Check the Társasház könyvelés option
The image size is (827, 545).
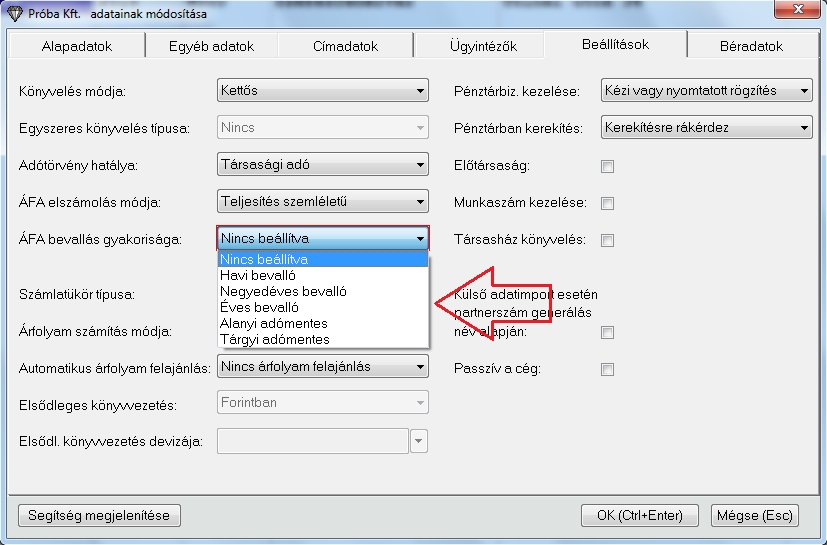click(x=607, y=240)
